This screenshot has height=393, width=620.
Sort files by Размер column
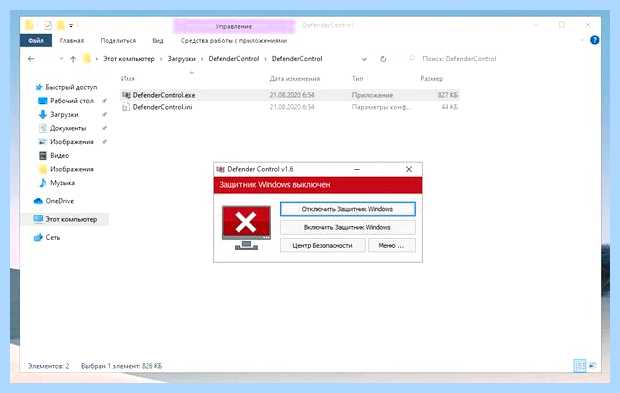pos(431,78)
